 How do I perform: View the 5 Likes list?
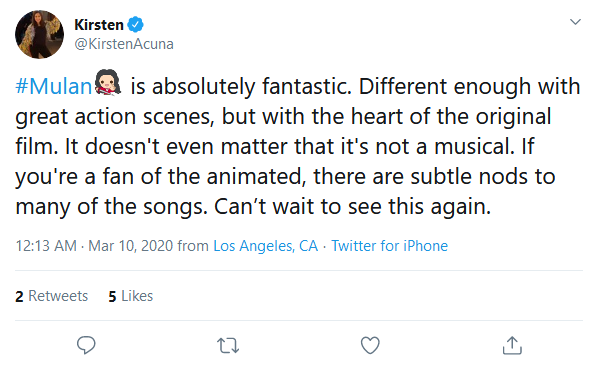click(x=130, y=296)
